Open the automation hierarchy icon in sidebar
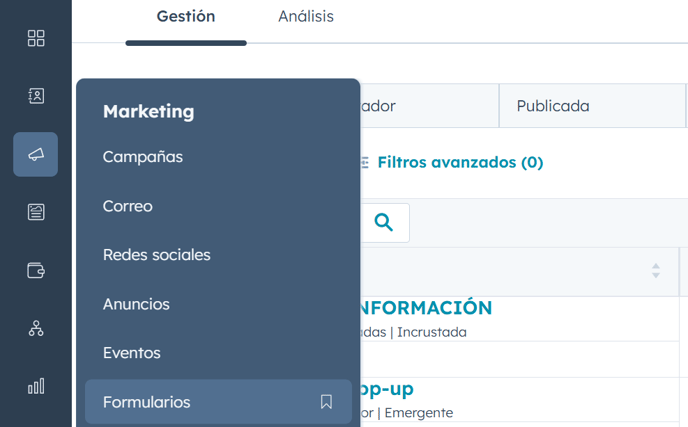This screenshot has height=427, width=688. click(36, 328)
